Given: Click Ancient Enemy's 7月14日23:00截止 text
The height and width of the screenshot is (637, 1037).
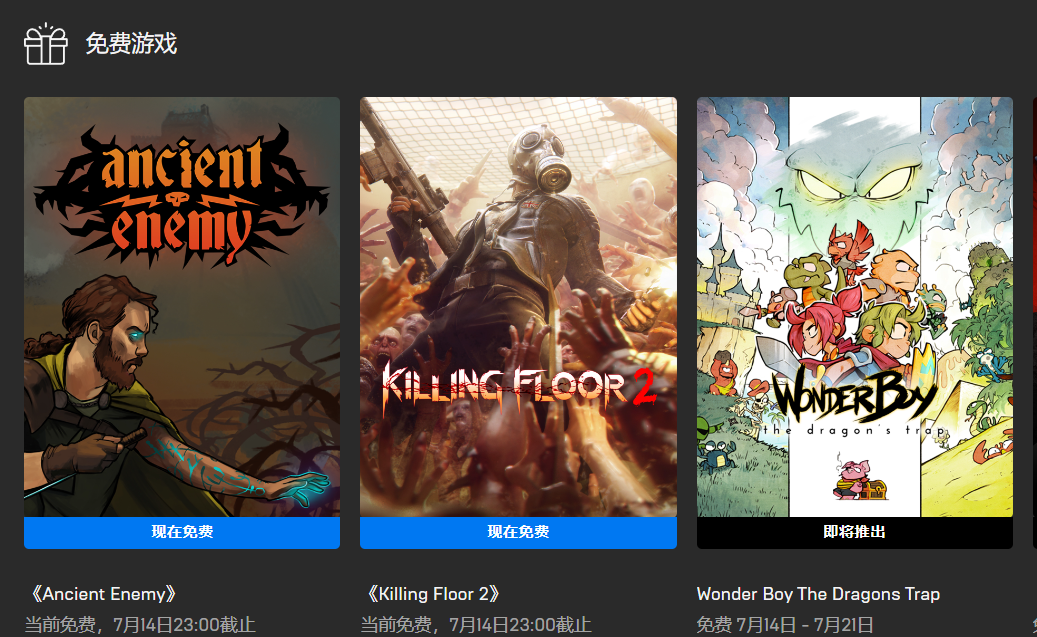Looking at the screenshot, I should 184,624.
